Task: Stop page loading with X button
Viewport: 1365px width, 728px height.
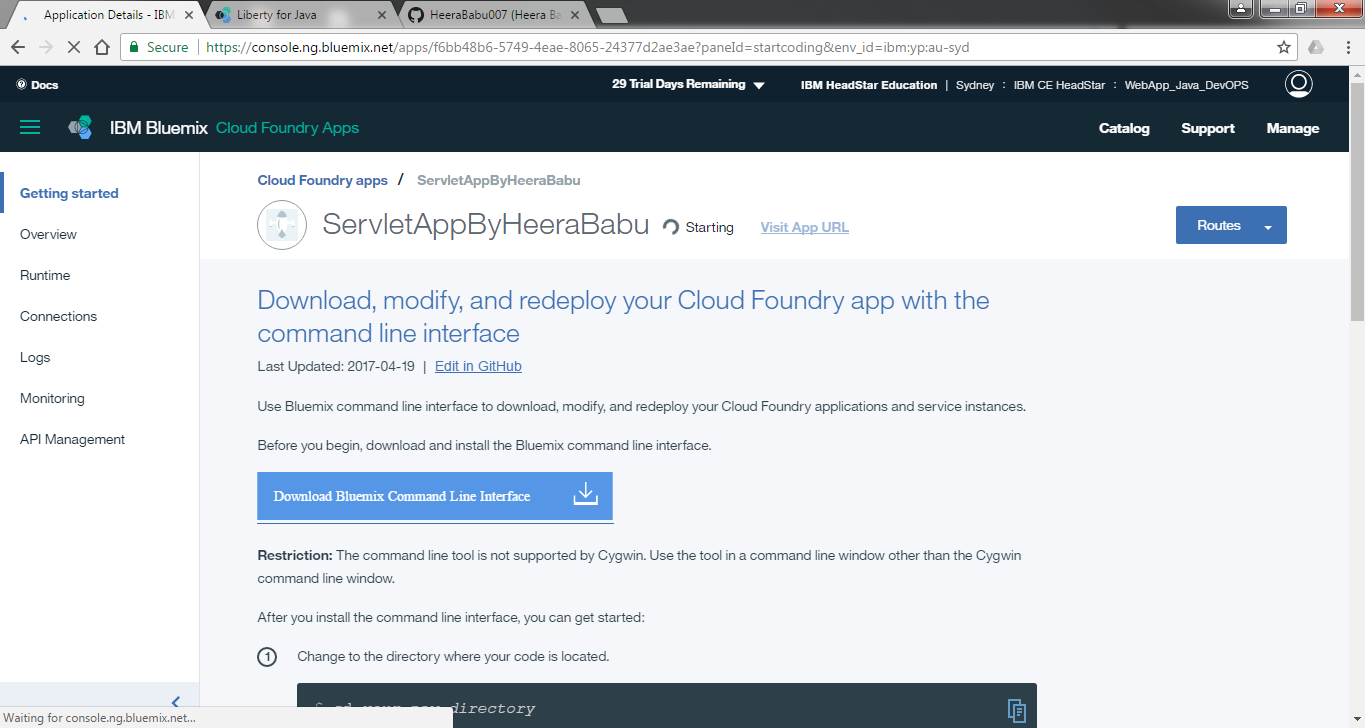Action: coord(75,47)
